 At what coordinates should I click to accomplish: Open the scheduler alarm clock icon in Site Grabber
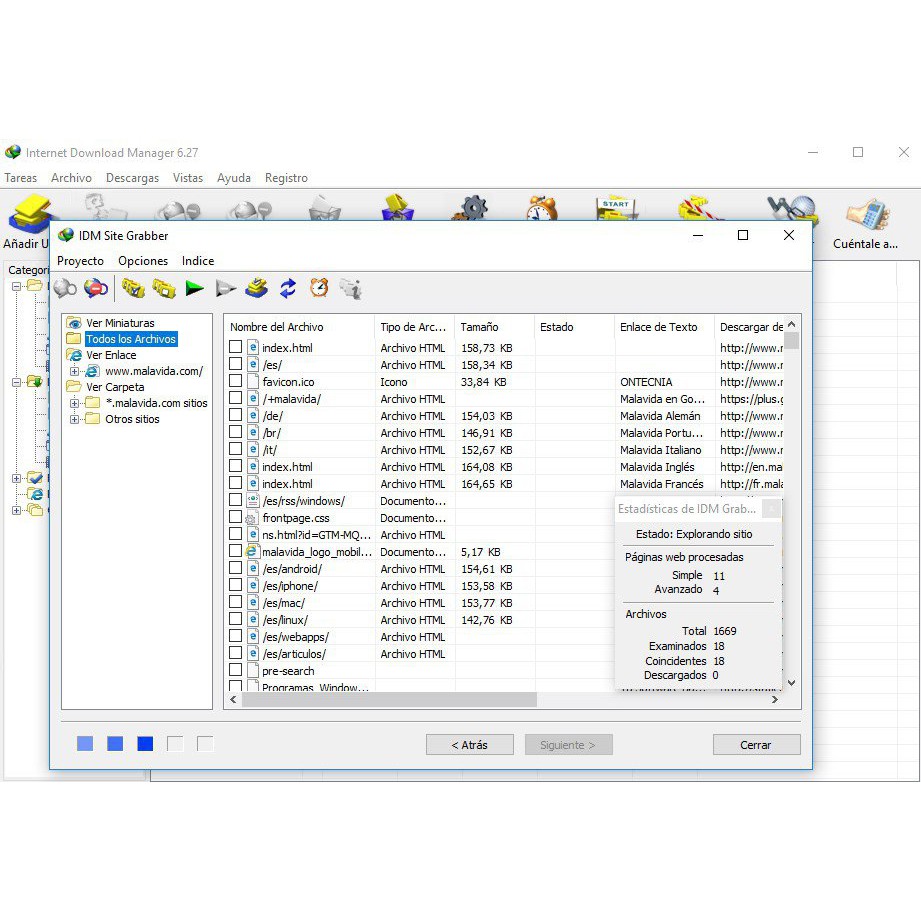point(319,288)
